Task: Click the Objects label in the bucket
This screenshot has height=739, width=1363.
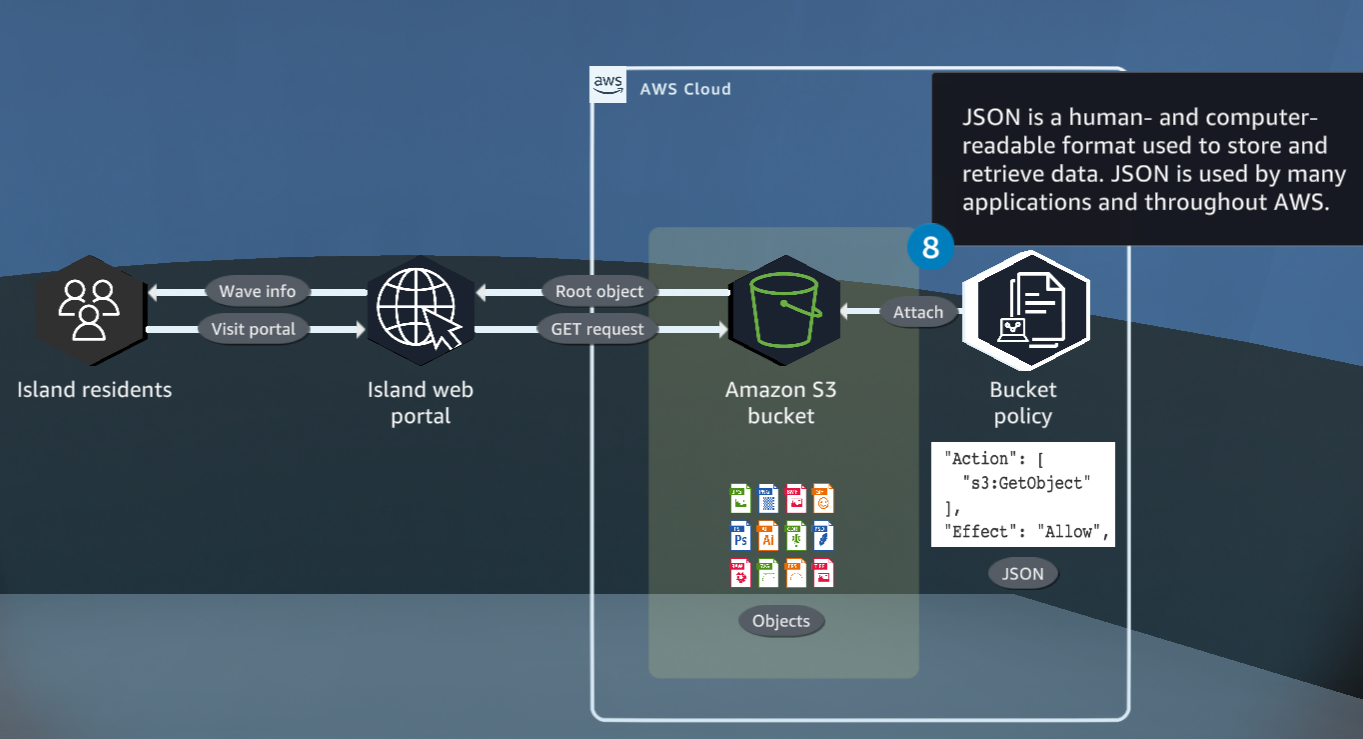Action: [x=781, y=621]
